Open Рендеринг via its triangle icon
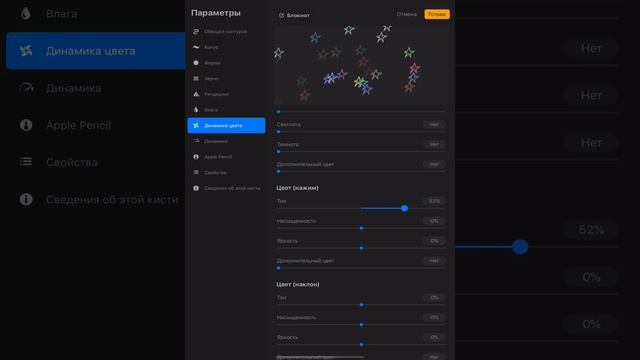Screen dimensions: 640x360 point(196,94)
